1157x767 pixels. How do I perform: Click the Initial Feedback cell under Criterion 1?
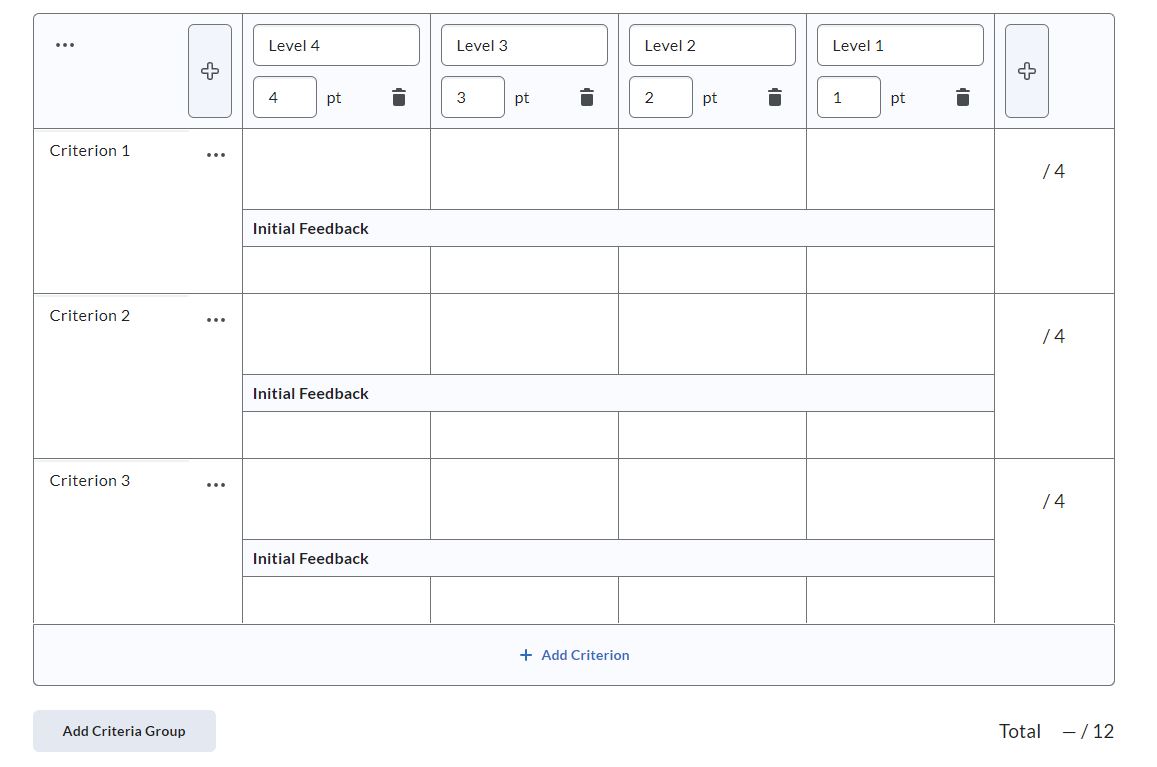click(617, 228)
